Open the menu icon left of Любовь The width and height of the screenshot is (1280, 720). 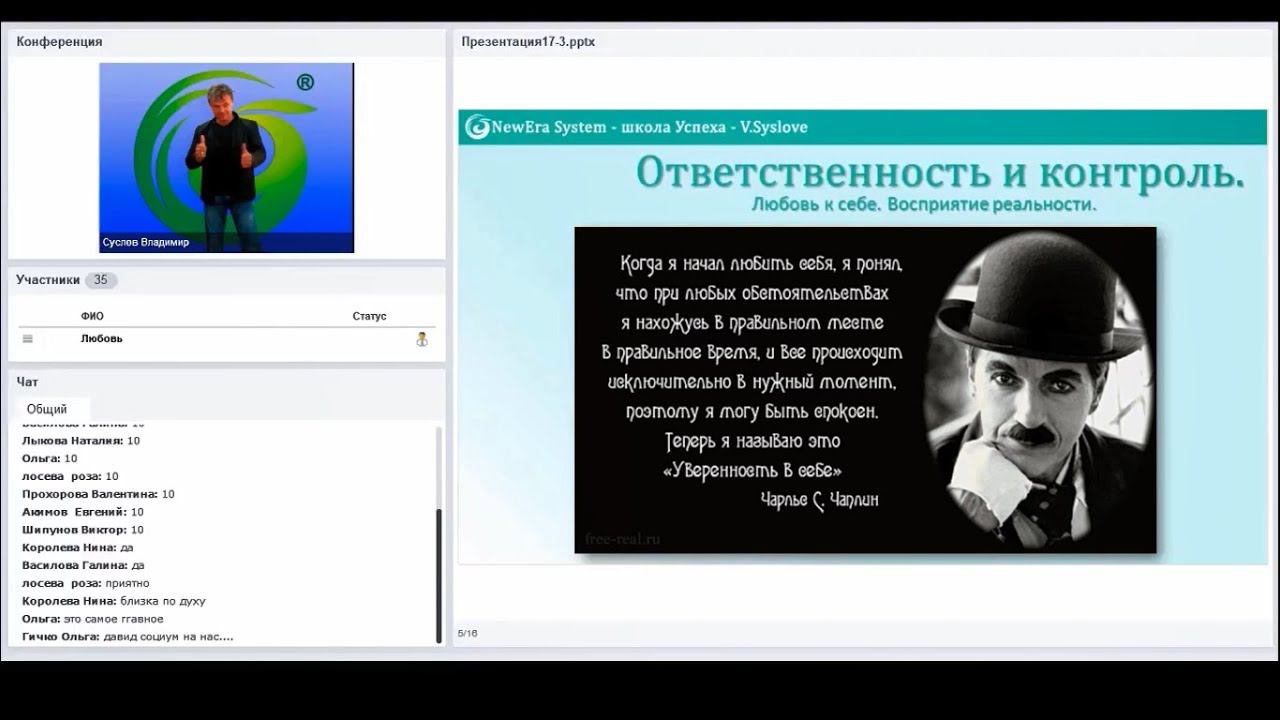point(28,339)
